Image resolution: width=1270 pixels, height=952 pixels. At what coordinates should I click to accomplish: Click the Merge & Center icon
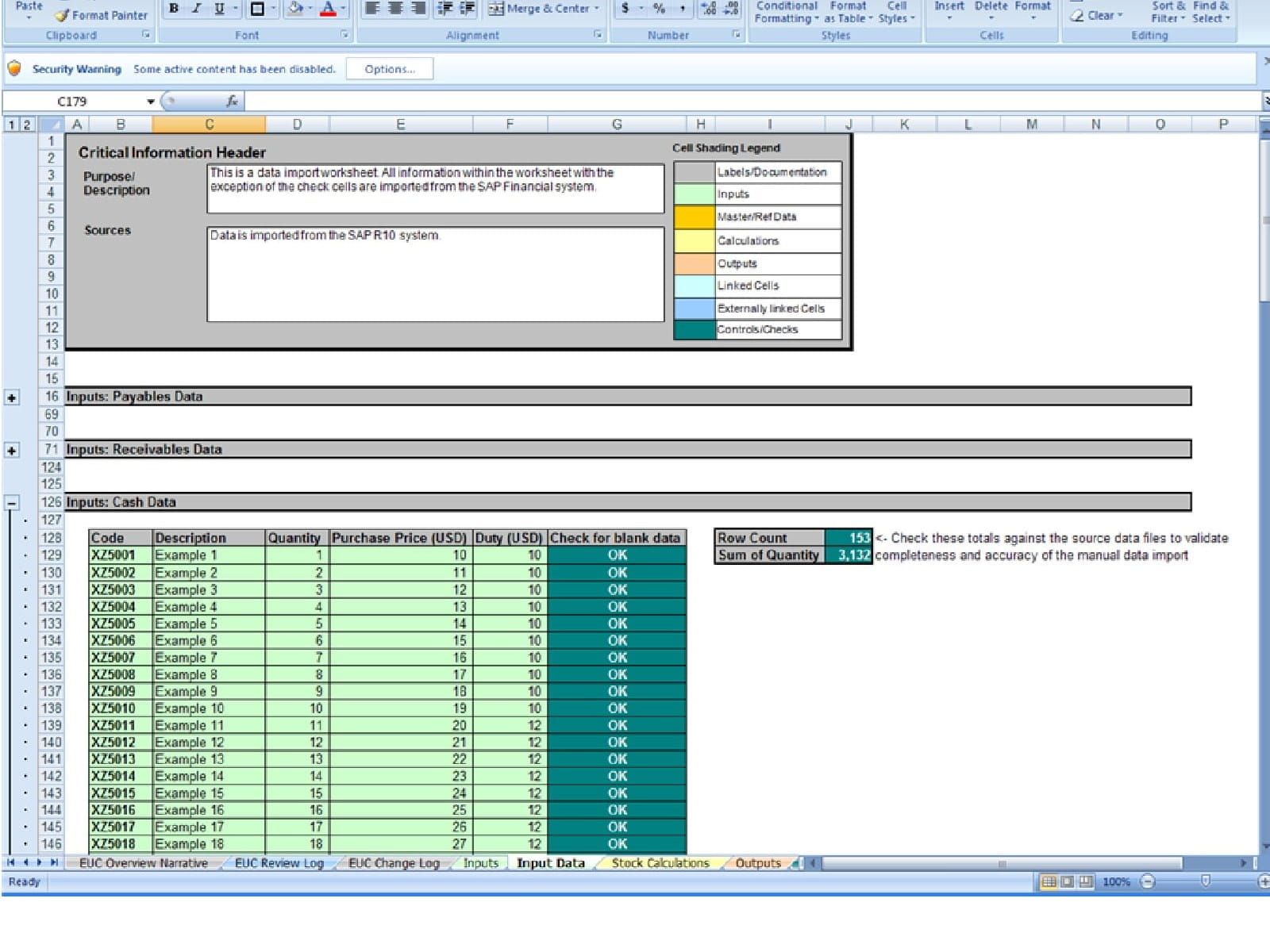click(496, 9)
